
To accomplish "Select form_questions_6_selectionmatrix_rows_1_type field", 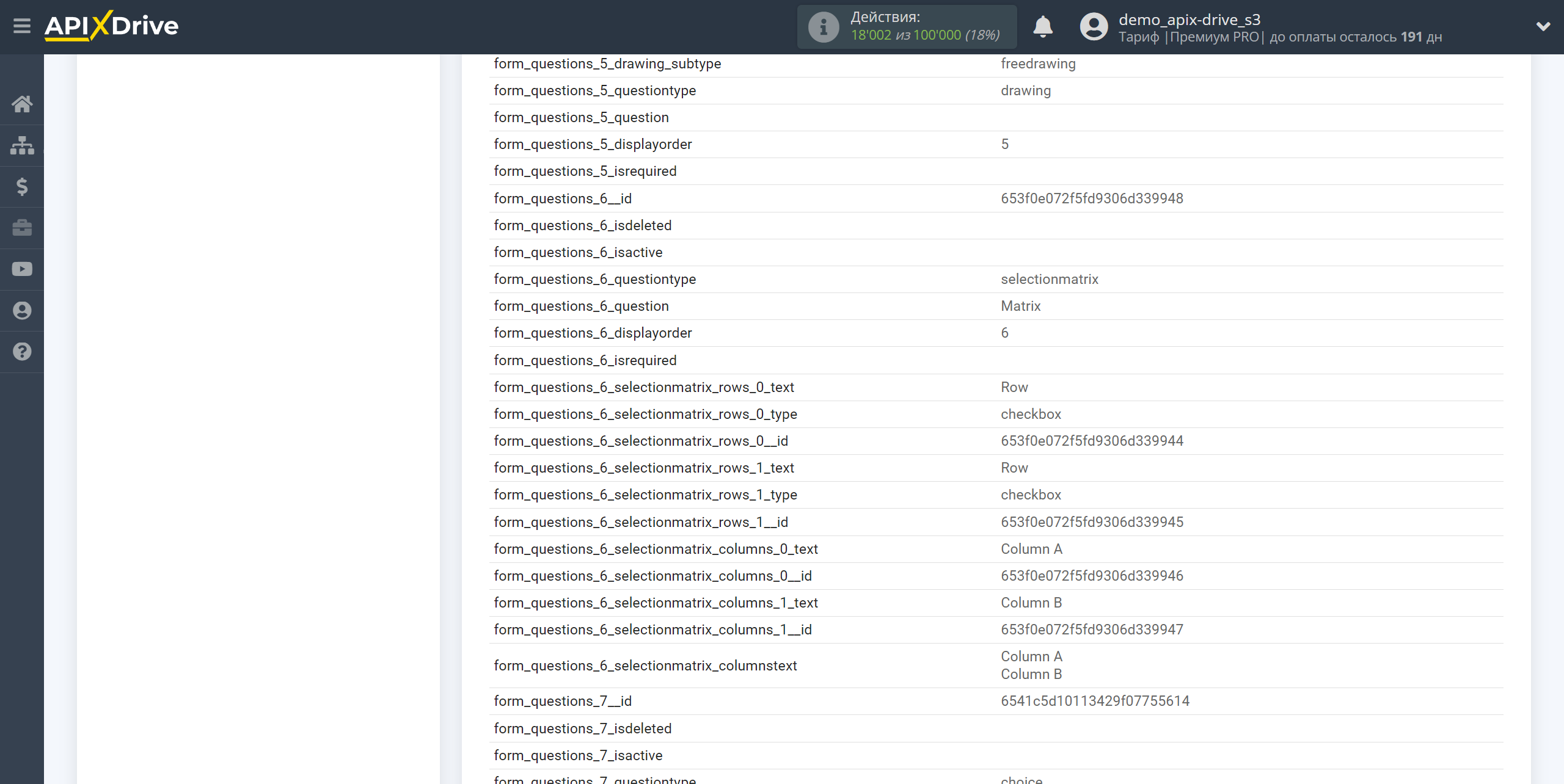I will point(645,495).
